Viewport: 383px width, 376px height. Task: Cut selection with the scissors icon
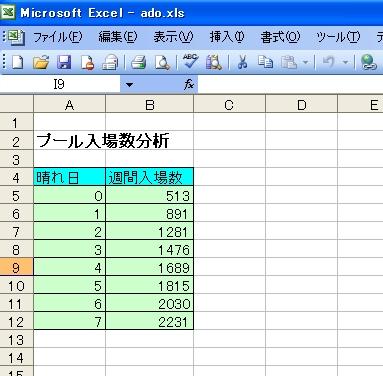tap(242, 62)
